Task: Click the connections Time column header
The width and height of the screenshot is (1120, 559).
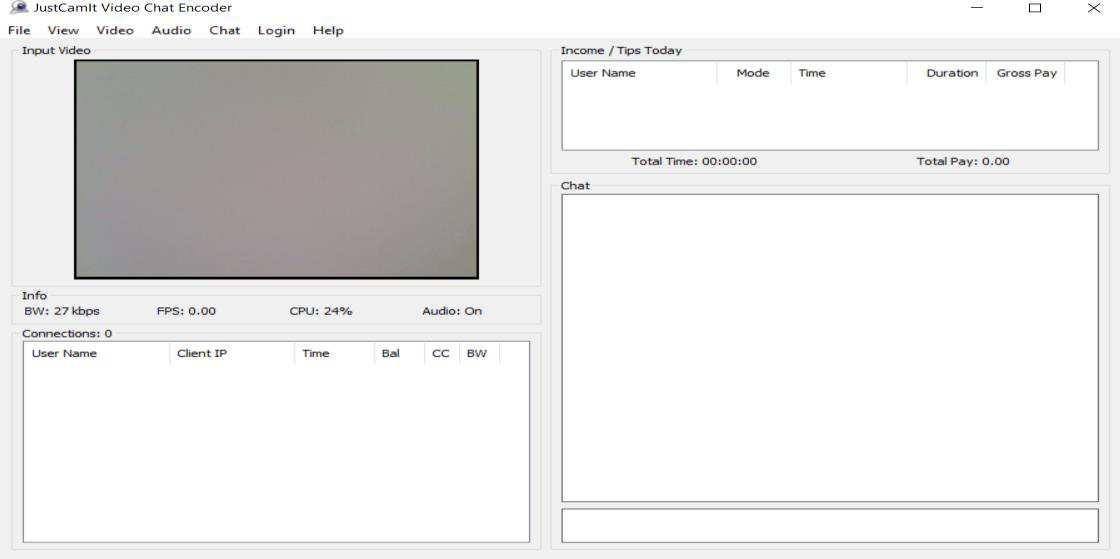Action: [334, 353]
